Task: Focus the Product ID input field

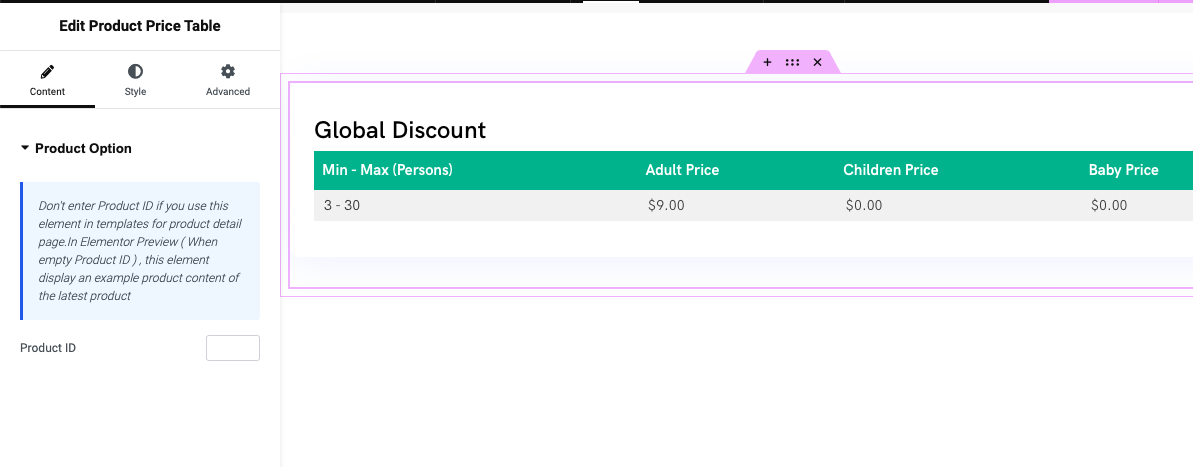Action: pyautogui.click(x=233, y=348)
